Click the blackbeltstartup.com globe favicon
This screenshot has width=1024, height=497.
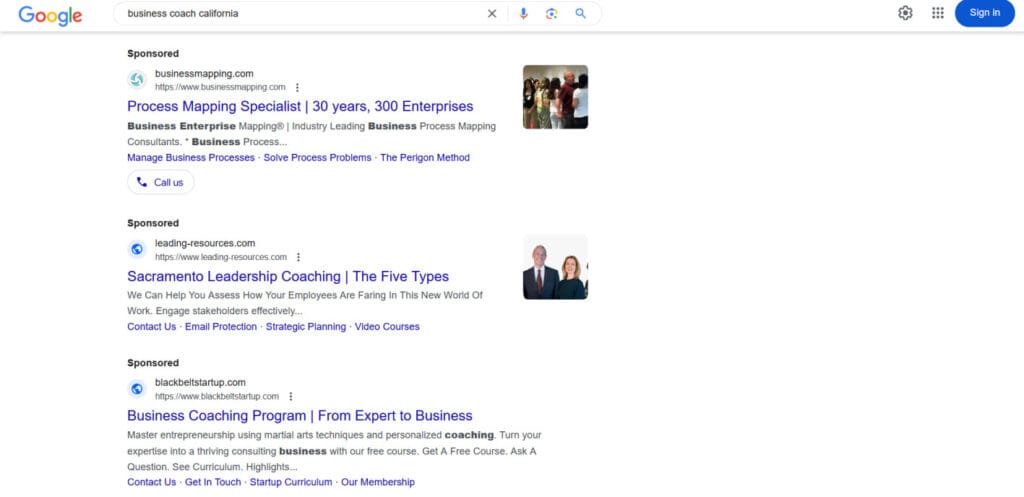(x=137, y=389)
